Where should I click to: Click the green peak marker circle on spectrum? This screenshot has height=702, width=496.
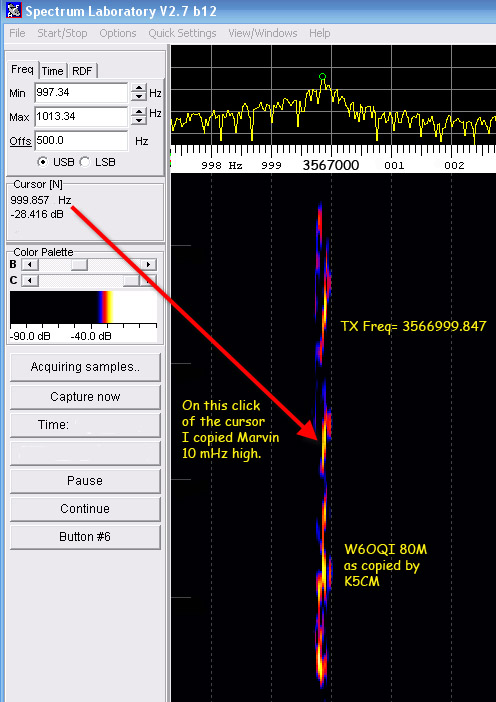[x=322, y=77]
